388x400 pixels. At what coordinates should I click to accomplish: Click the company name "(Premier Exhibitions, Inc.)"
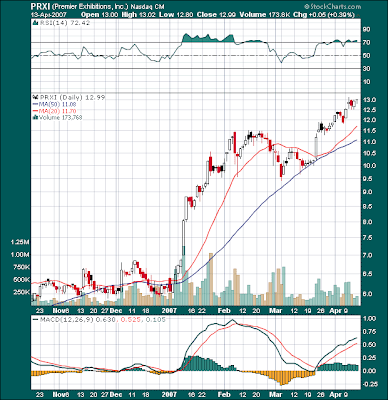(90, 6)
